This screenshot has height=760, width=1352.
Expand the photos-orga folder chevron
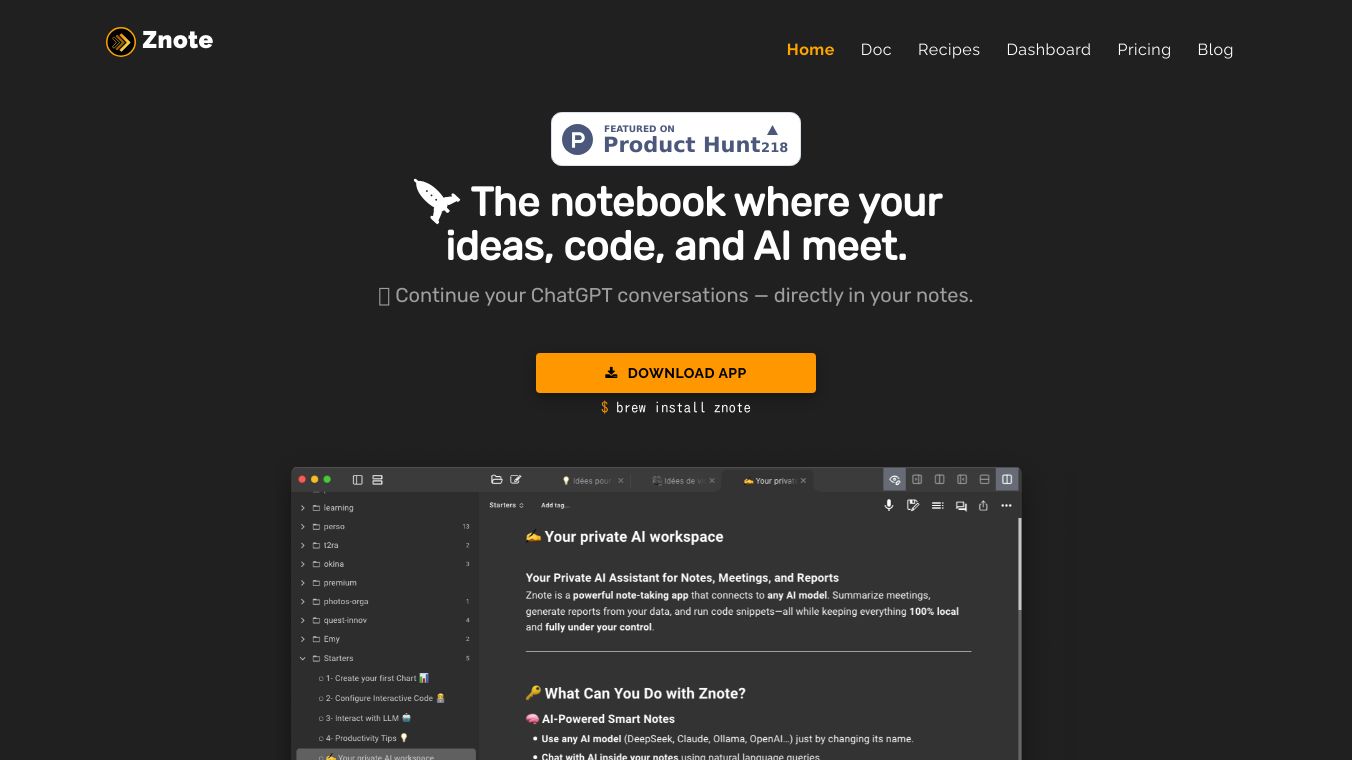pyautogui.click(x=303, y=602)
